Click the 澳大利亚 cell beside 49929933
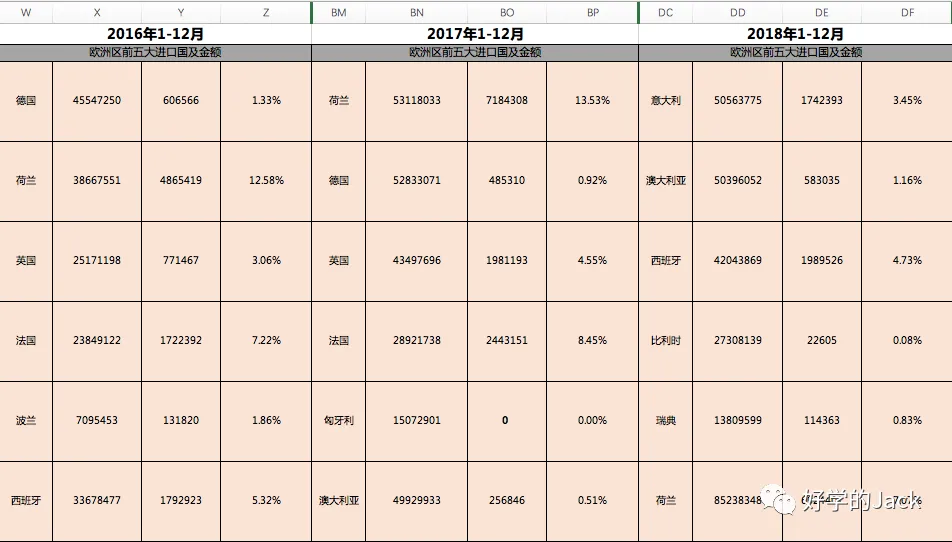Image resolution: width=952 pixels, height=542 pixels. click(339, 502)
